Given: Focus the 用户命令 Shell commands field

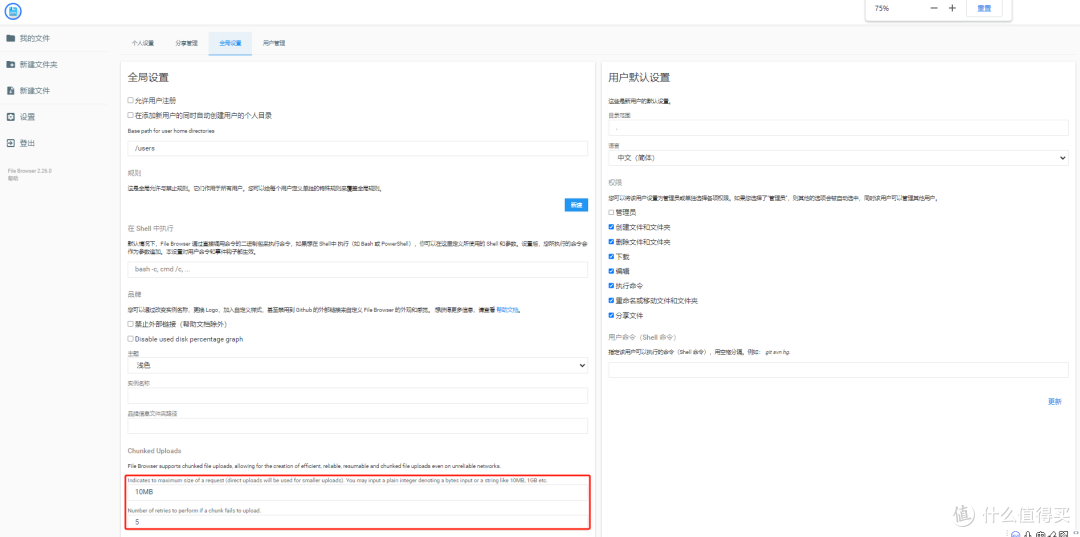Looking at the screenshot, I should click(838, 370).
